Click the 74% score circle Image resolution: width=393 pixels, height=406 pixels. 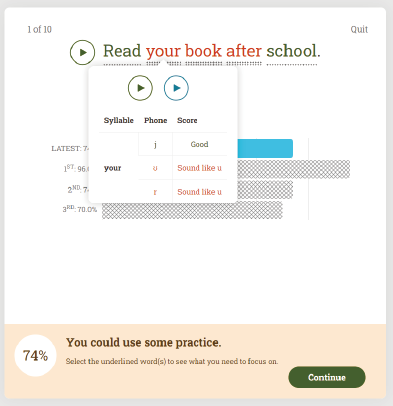35,355
